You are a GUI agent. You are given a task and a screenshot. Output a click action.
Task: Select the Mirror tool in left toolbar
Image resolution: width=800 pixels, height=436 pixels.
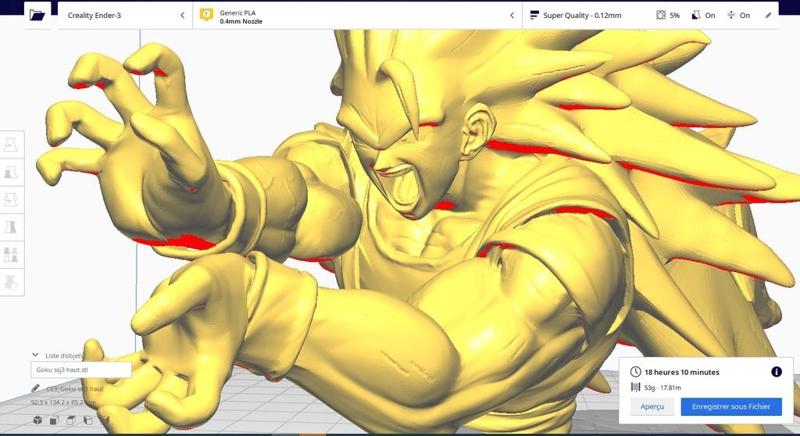coord(11,226)
